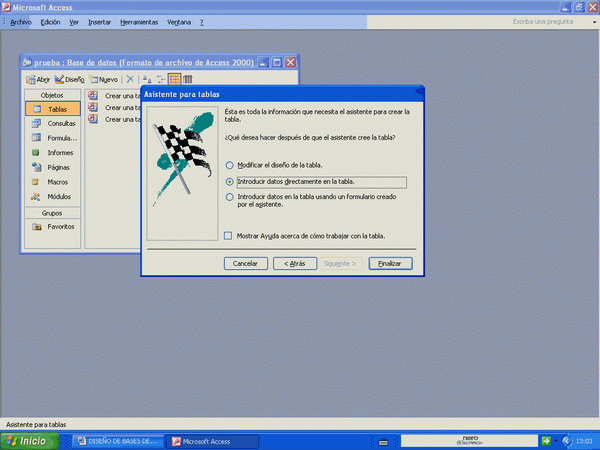Select the third 'Crear una ta...' shortcut

(114, 119)
